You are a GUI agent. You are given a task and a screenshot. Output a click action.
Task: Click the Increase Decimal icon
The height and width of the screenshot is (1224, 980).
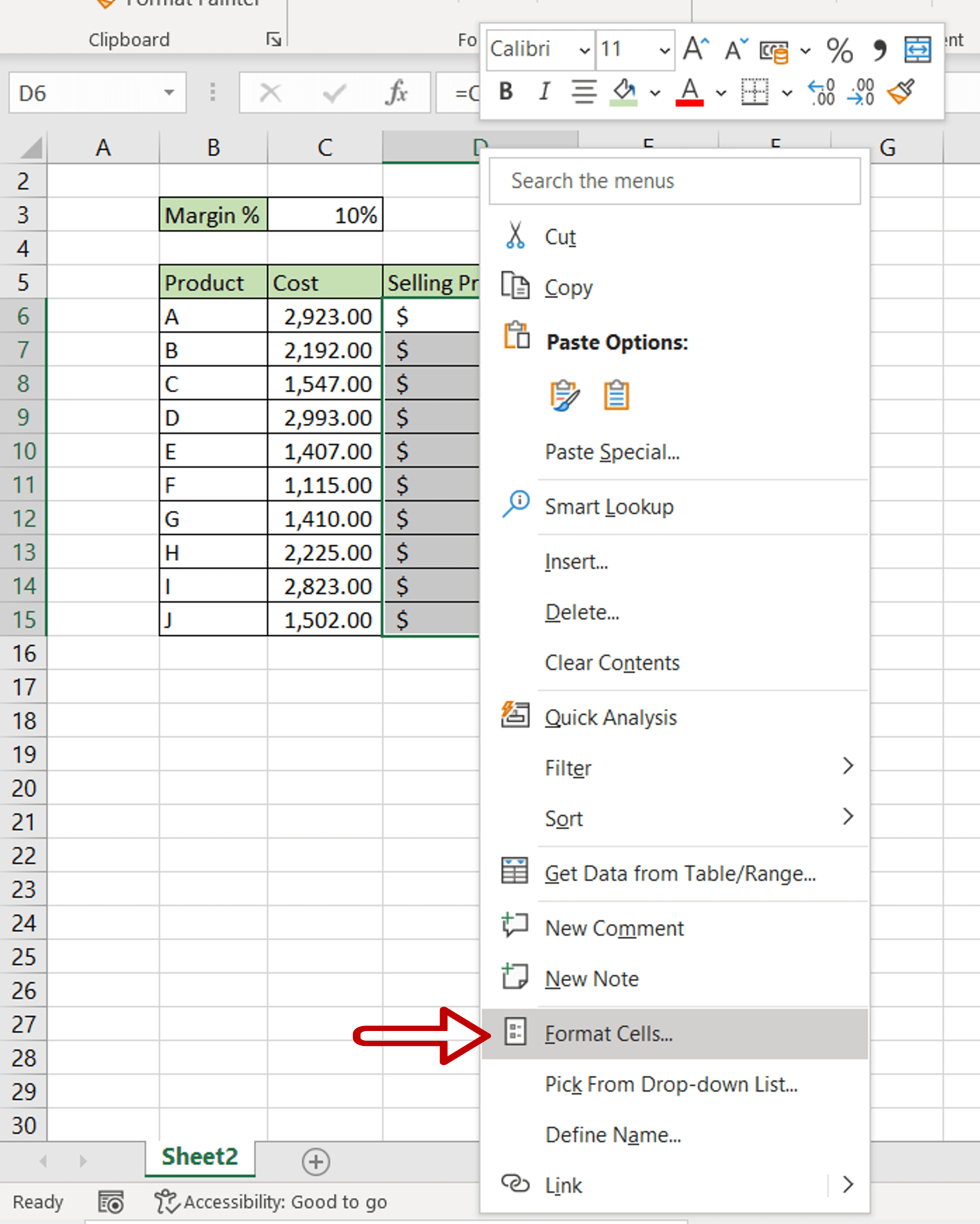(821, 92)
